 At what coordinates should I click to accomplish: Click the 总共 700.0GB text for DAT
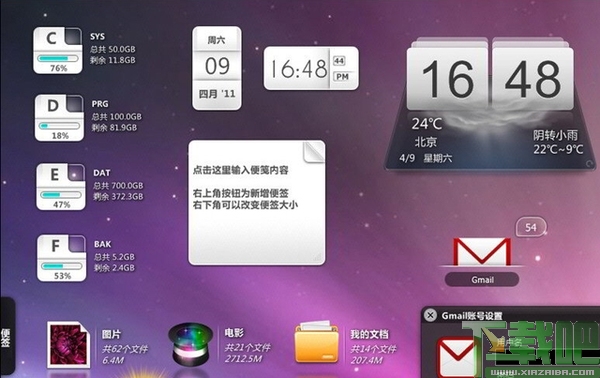click(x=118, y=186)
